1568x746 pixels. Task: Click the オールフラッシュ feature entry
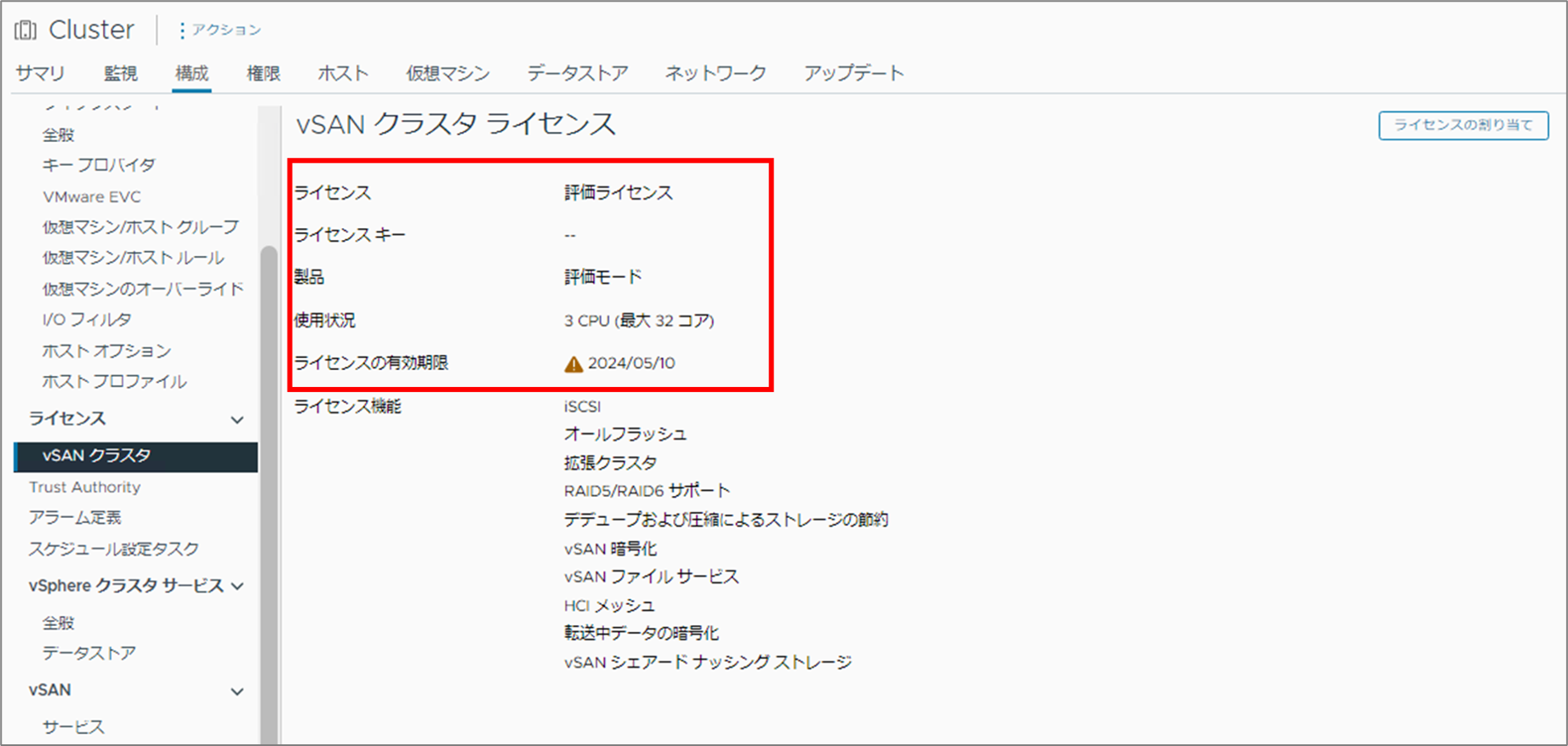625,435
